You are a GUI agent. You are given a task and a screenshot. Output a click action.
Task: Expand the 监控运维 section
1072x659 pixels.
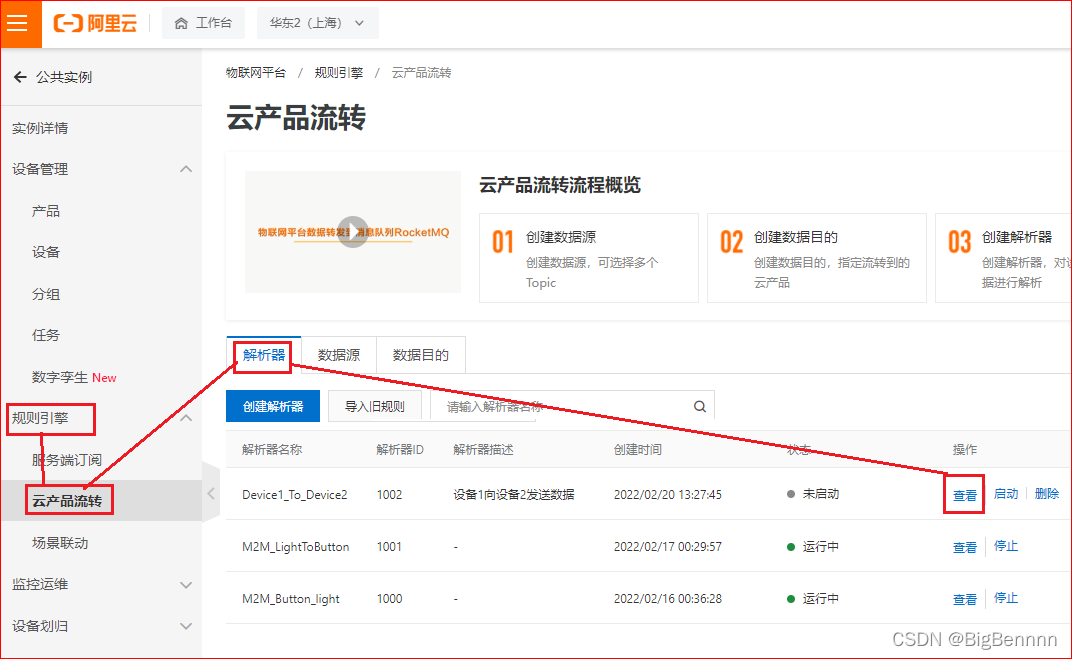(185, 584)
